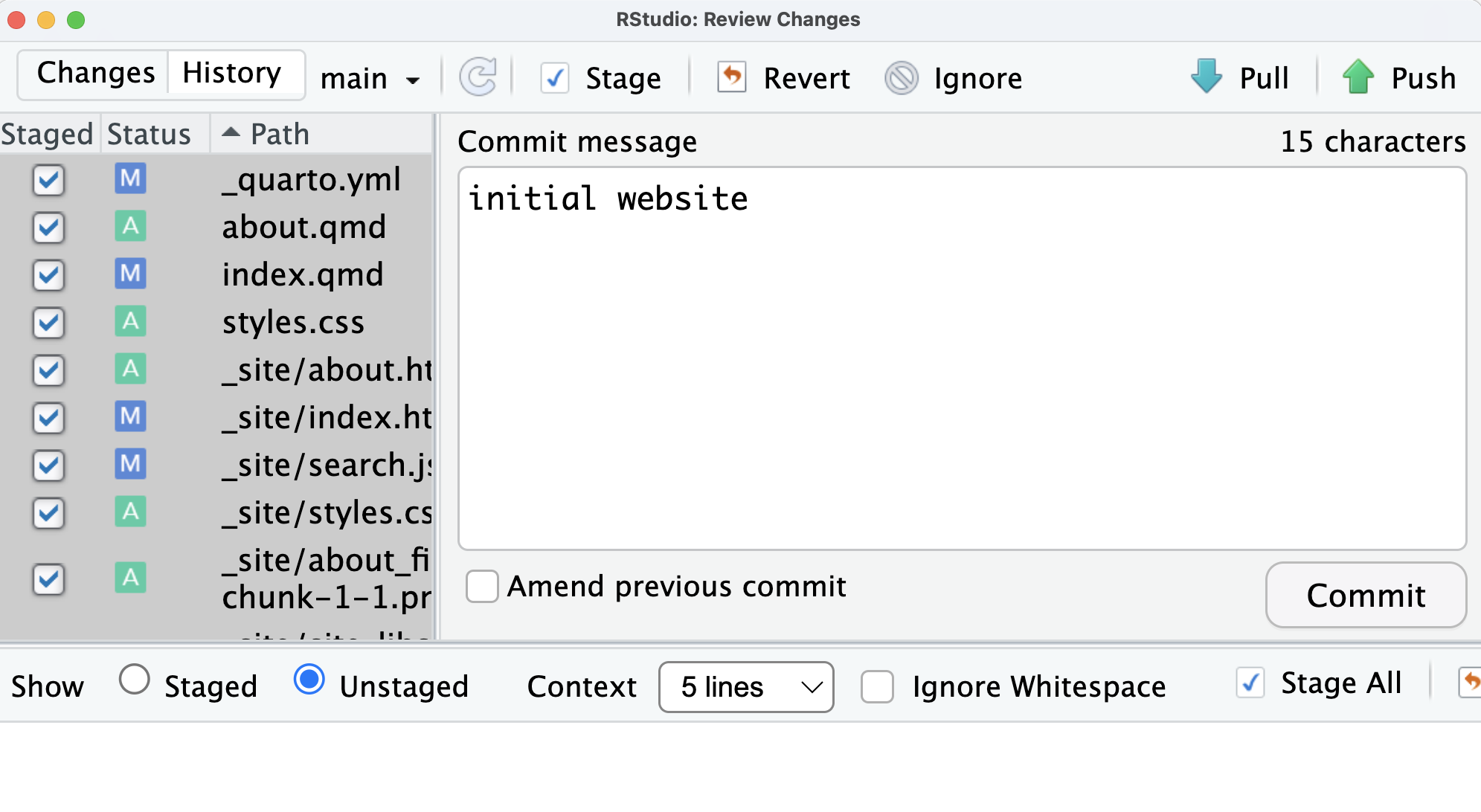
Task: Enable Amend previous commit checkbox
Action: (482, 587)
